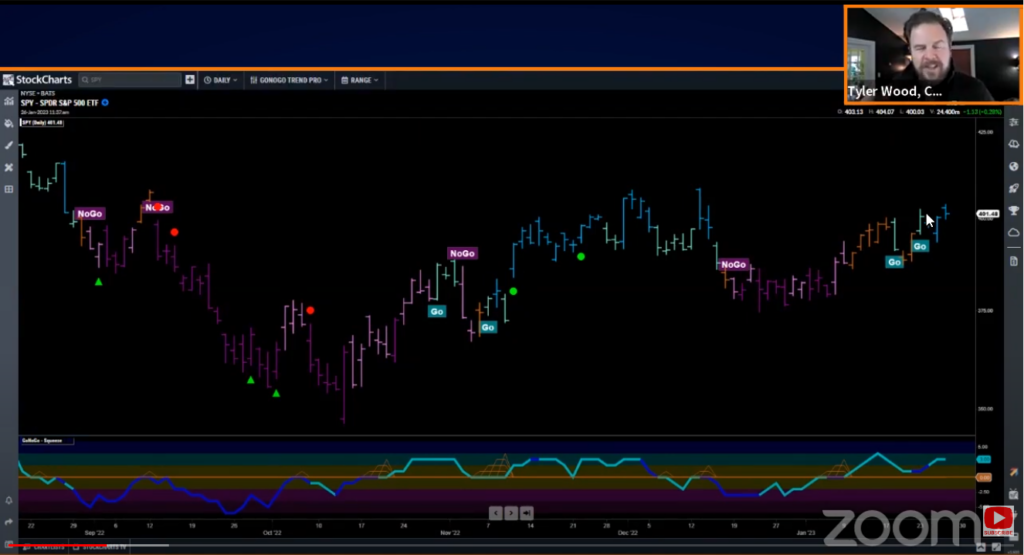Image resolution: width=1024 pixels, height=555 pixels.
Task: Go to previous chart period arrow
Action: coord(496,513)
